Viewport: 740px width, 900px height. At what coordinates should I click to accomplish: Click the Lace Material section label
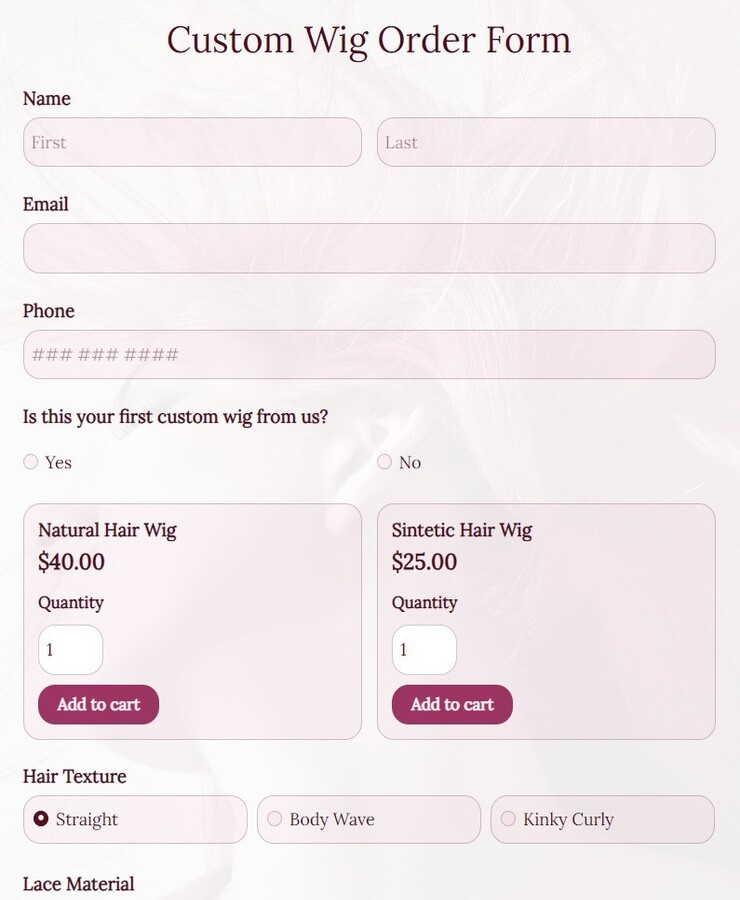(78, 883)
